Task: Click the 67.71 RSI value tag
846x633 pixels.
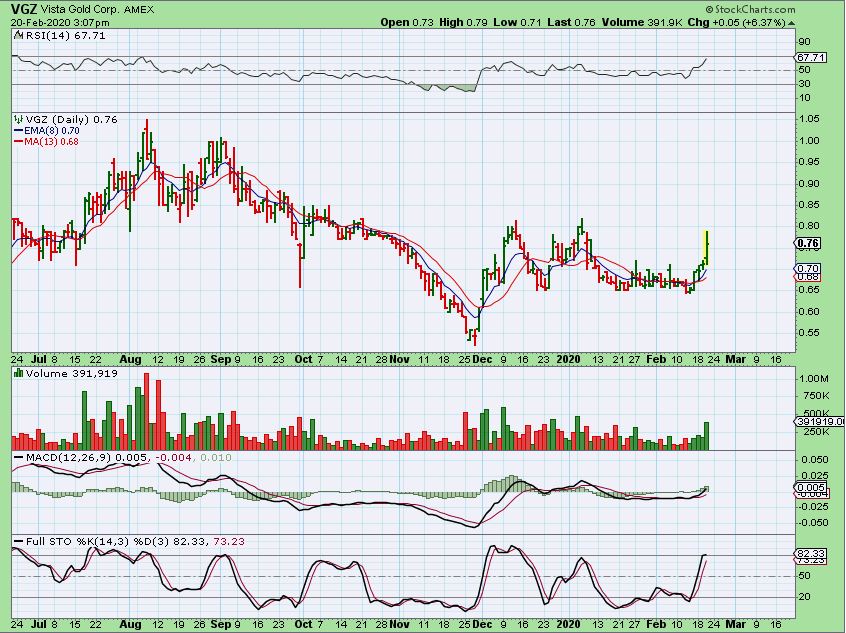Action: coord(810,57)
